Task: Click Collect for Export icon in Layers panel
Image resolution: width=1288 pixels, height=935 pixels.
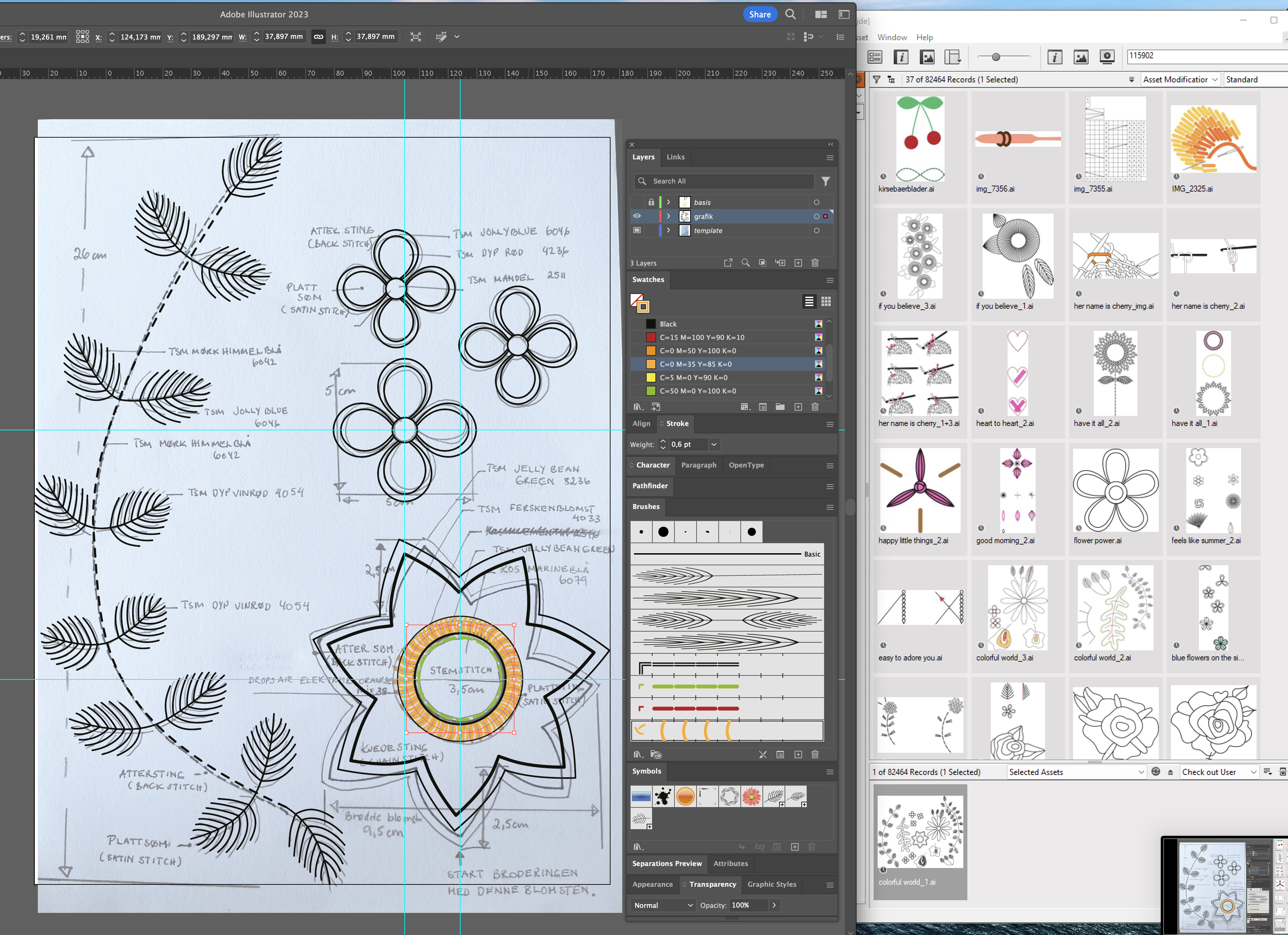Action: pyautogui.click(x=728, y=263)
